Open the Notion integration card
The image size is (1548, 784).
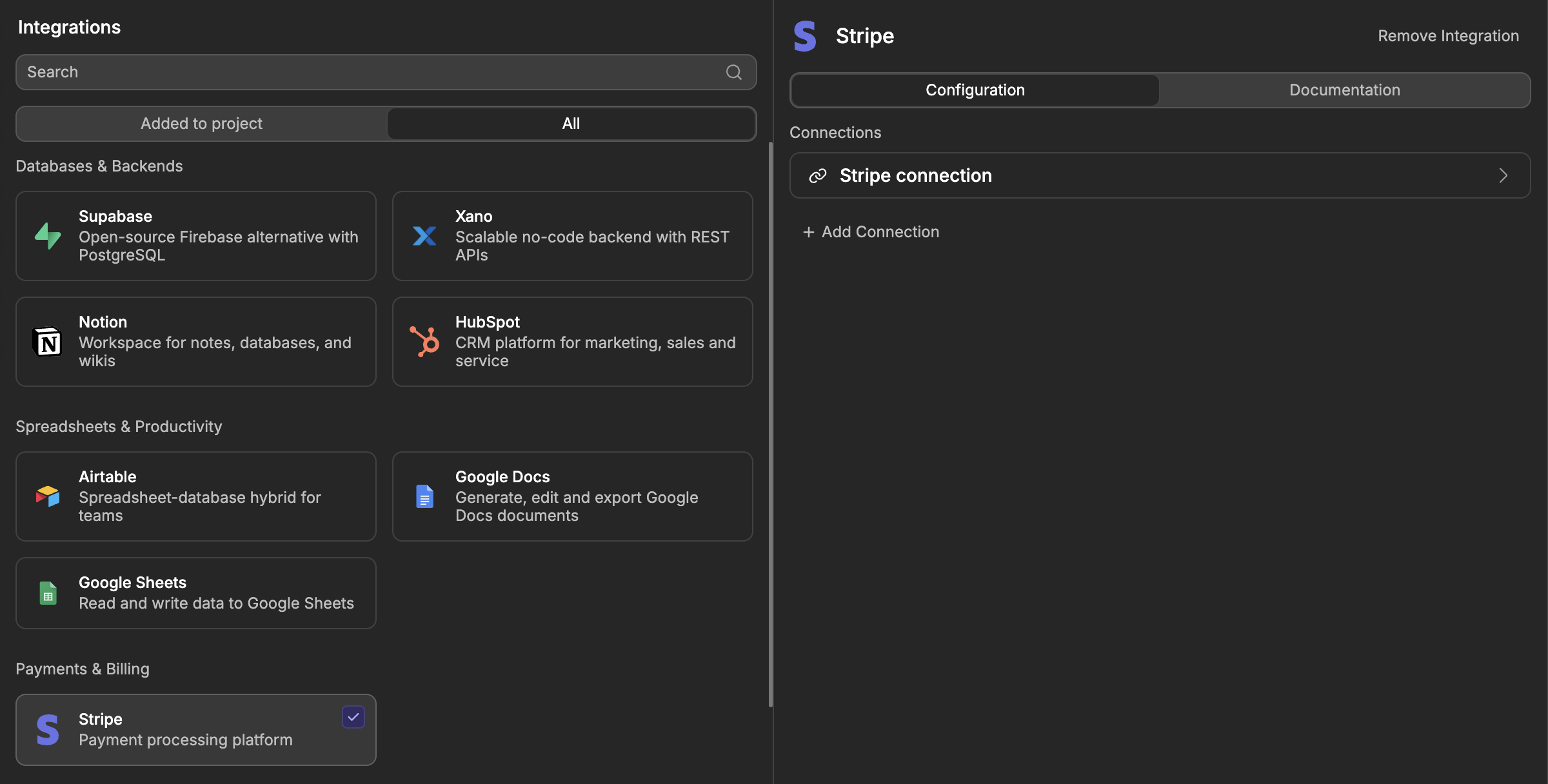pyautogui.click(x=196, y=342)
